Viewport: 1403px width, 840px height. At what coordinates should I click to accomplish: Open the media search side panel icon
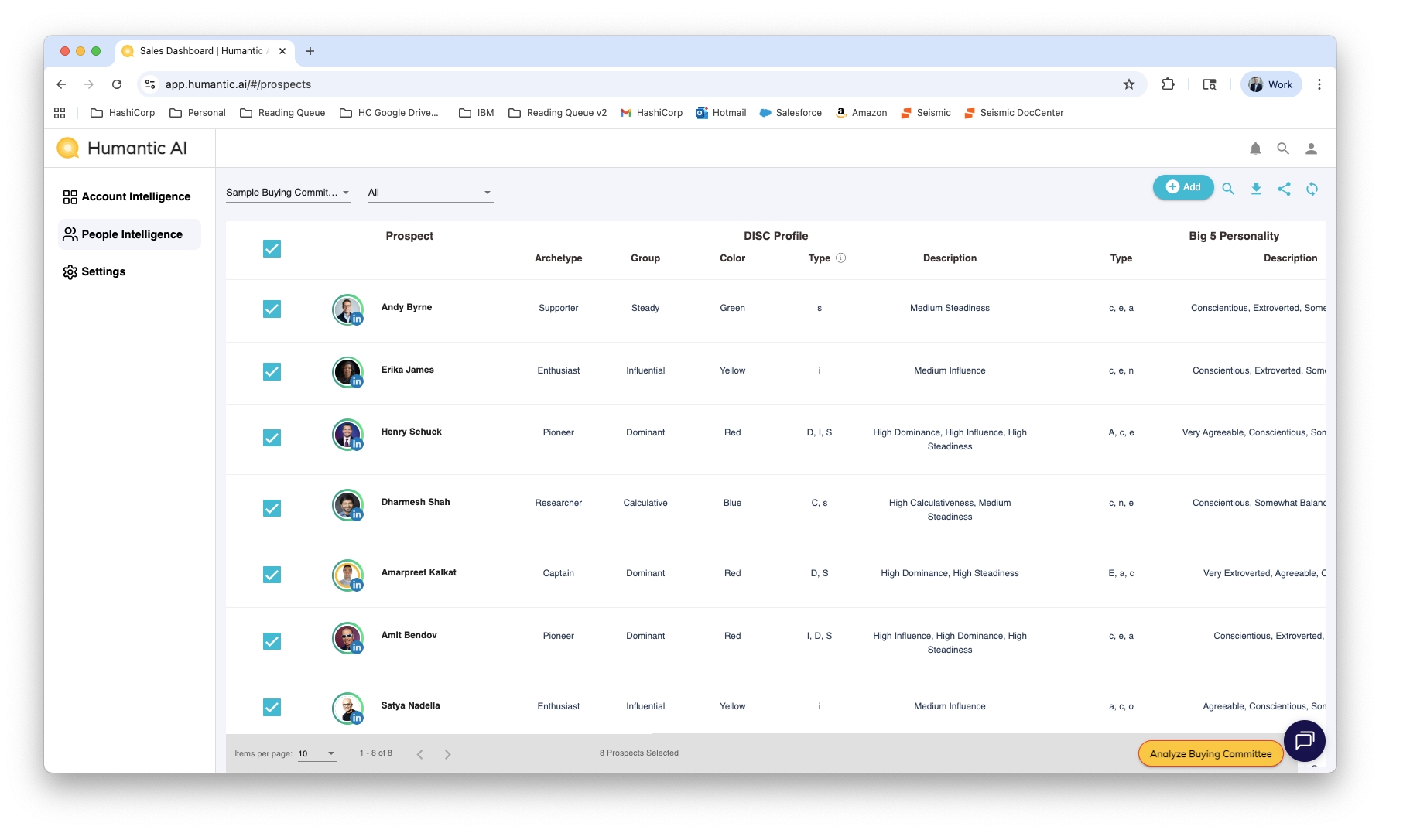(1210, 84)
